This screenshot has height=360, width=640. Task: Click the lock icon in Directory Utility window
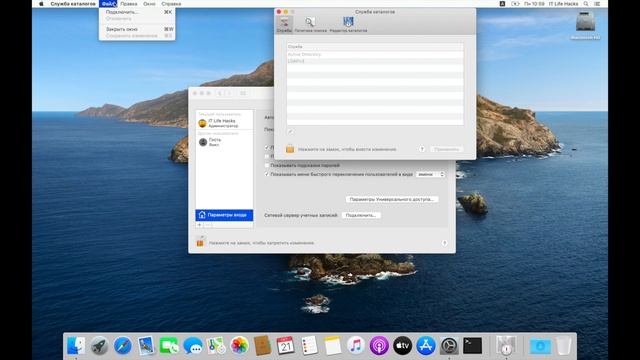[x=290, y=149]
